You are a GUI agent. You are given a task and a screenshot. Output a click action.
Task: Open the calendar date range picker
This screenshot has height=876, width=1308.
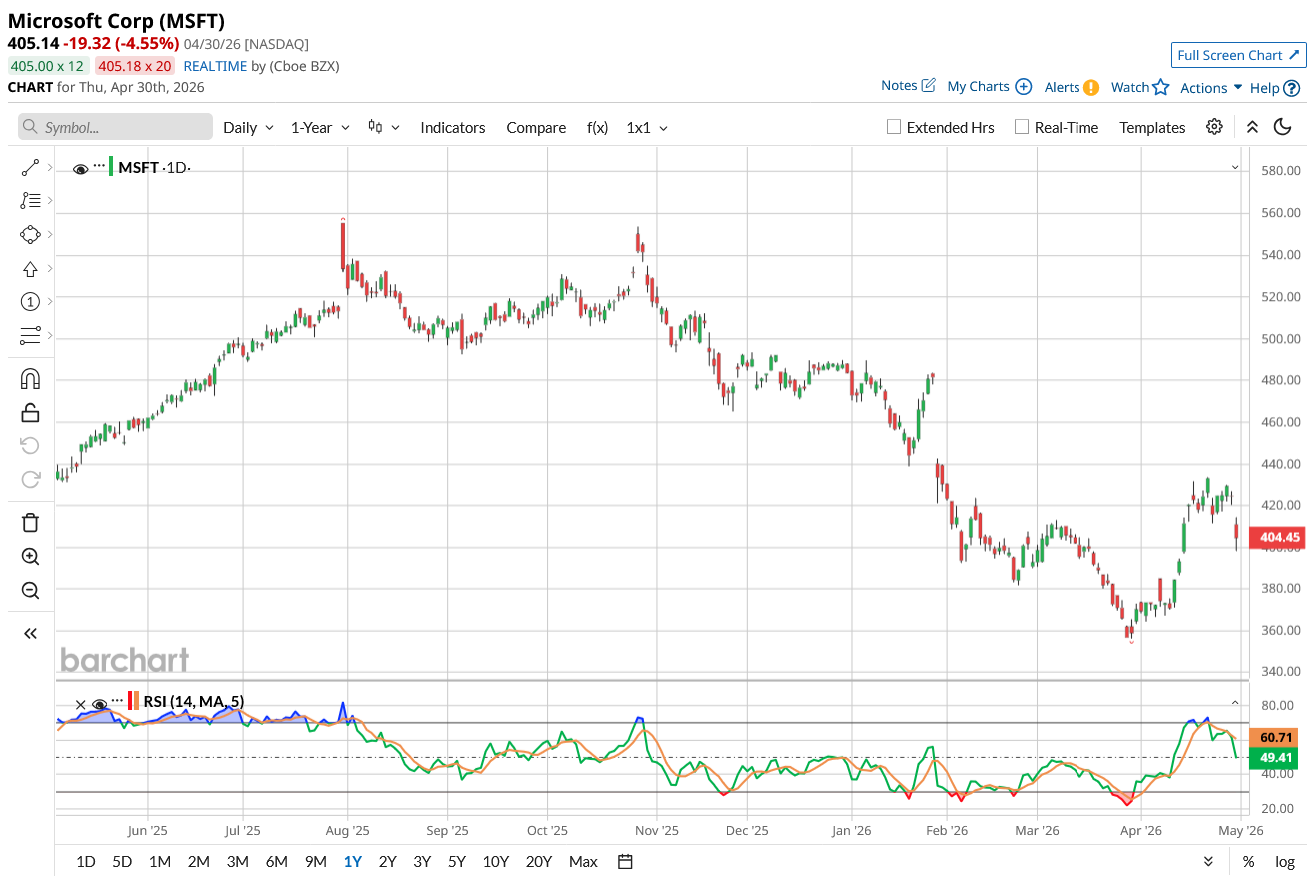pos(625,861)
